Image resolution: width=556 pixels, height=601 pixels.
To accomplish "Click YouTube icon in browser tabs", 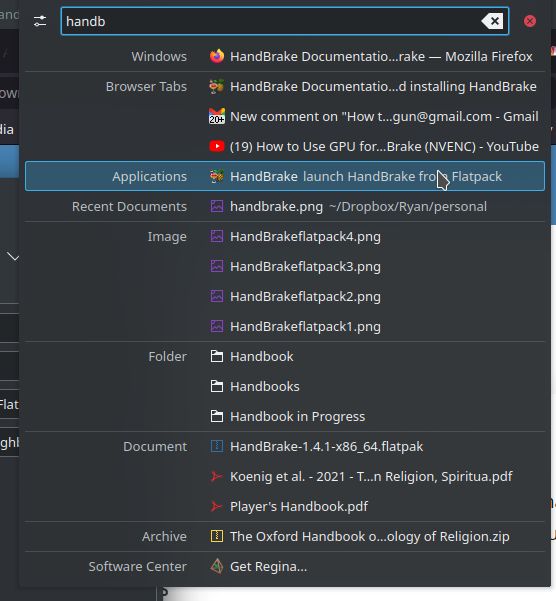I will (x=217, y=146).
